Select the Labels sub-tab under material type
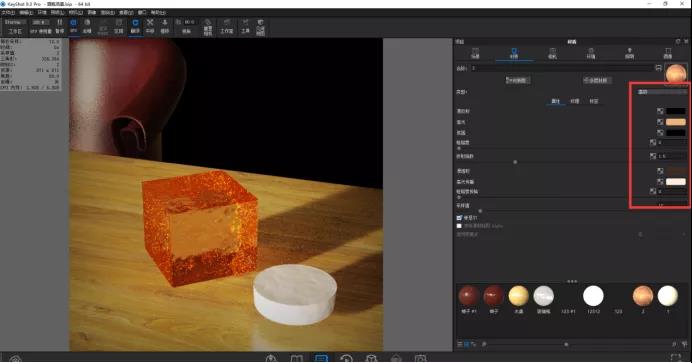The width and height of the screenshot is (692, 363). coord(594,101)
